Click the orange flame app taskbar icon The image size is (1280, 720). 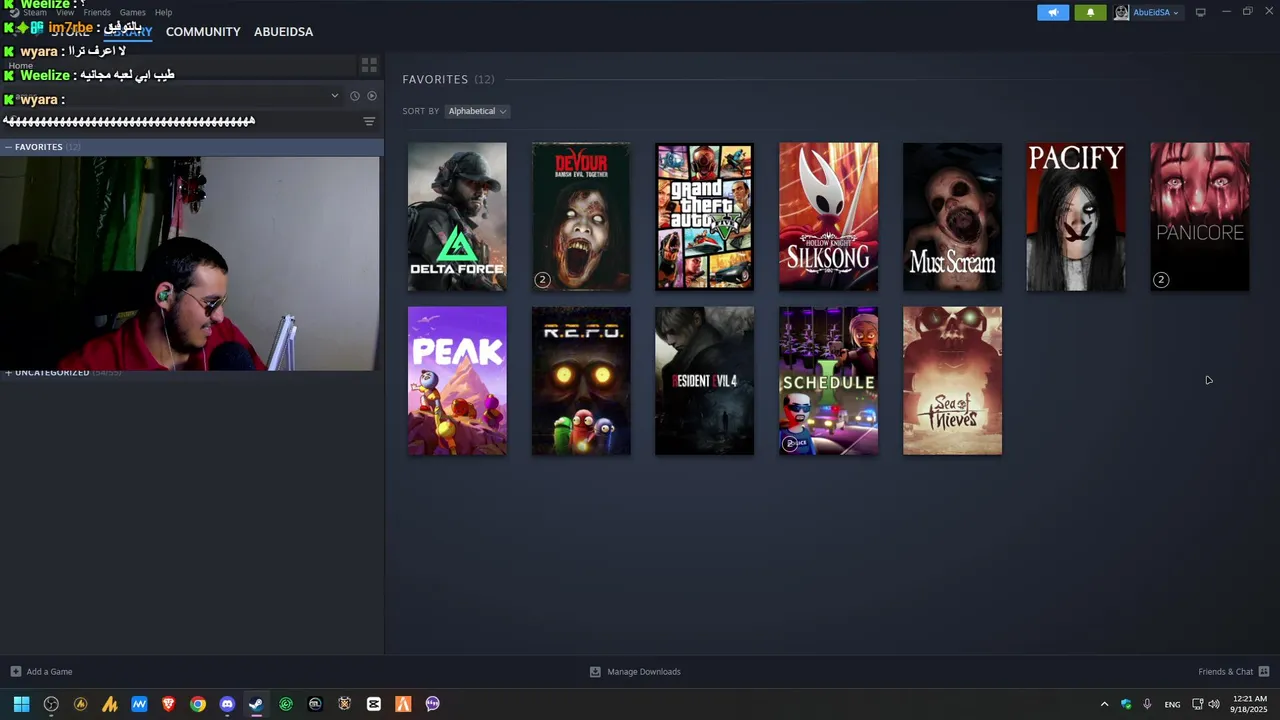[403, 704]
